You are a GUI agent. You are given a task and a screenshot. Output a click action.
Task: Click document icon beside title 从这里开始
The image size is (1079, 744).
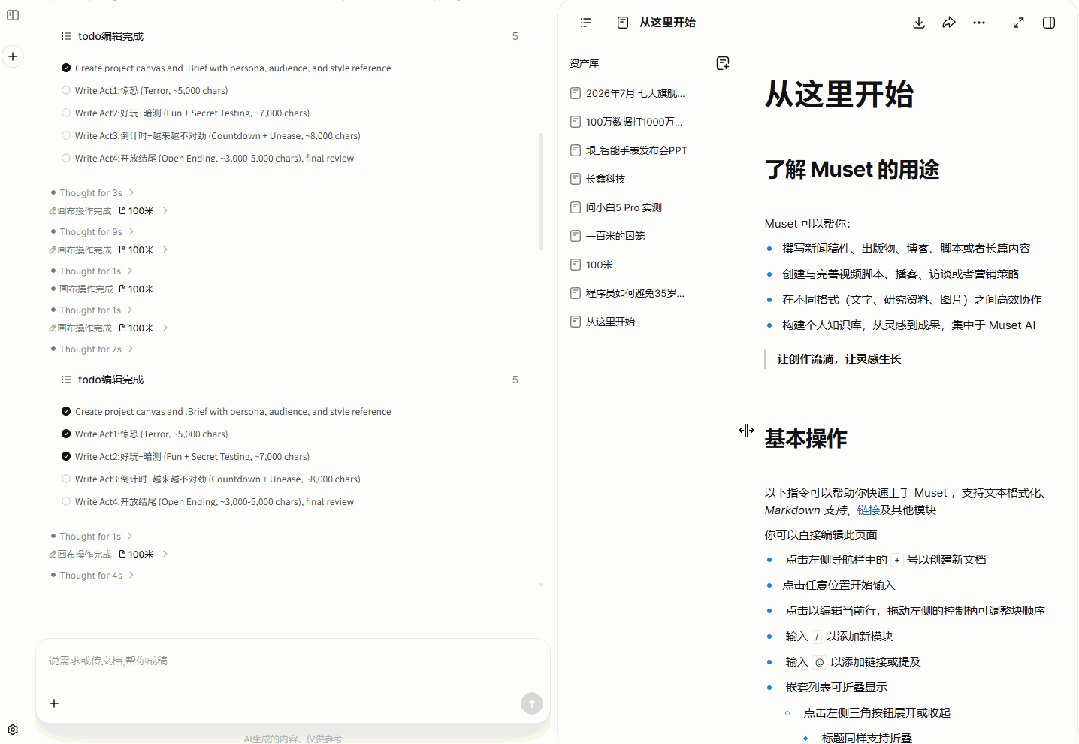(623, 23)
